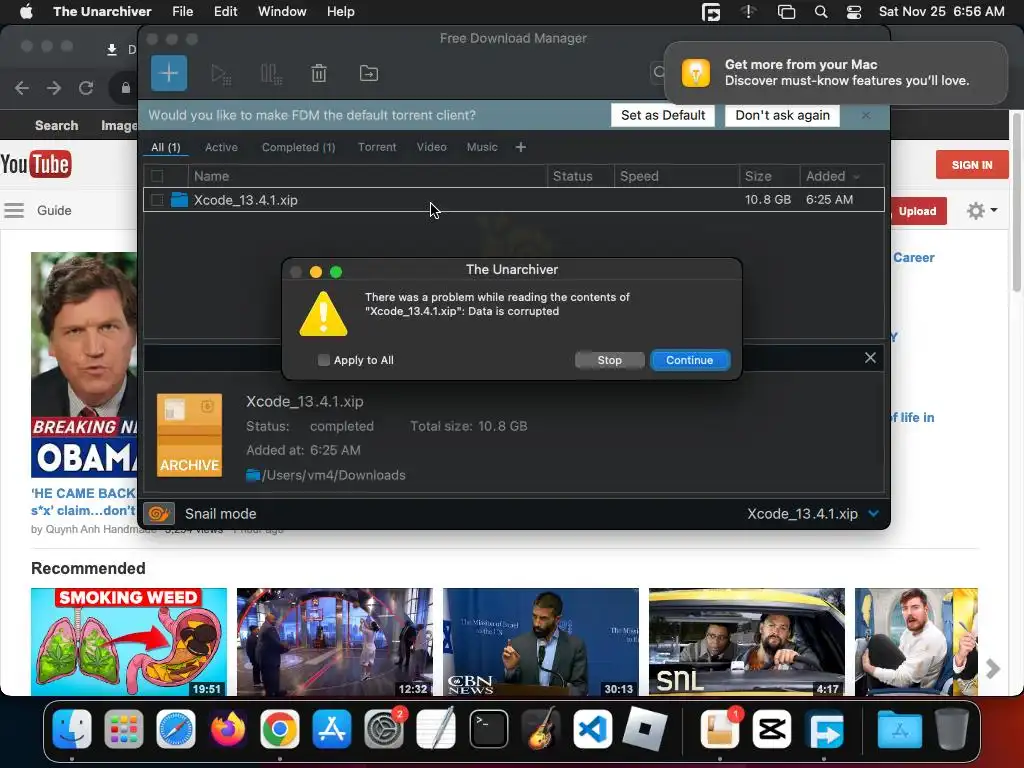The width and height of the screenshot is (1024, 768).
Task: Open the Apple menu
Action: pyautogui.click(x=26, y=12)
